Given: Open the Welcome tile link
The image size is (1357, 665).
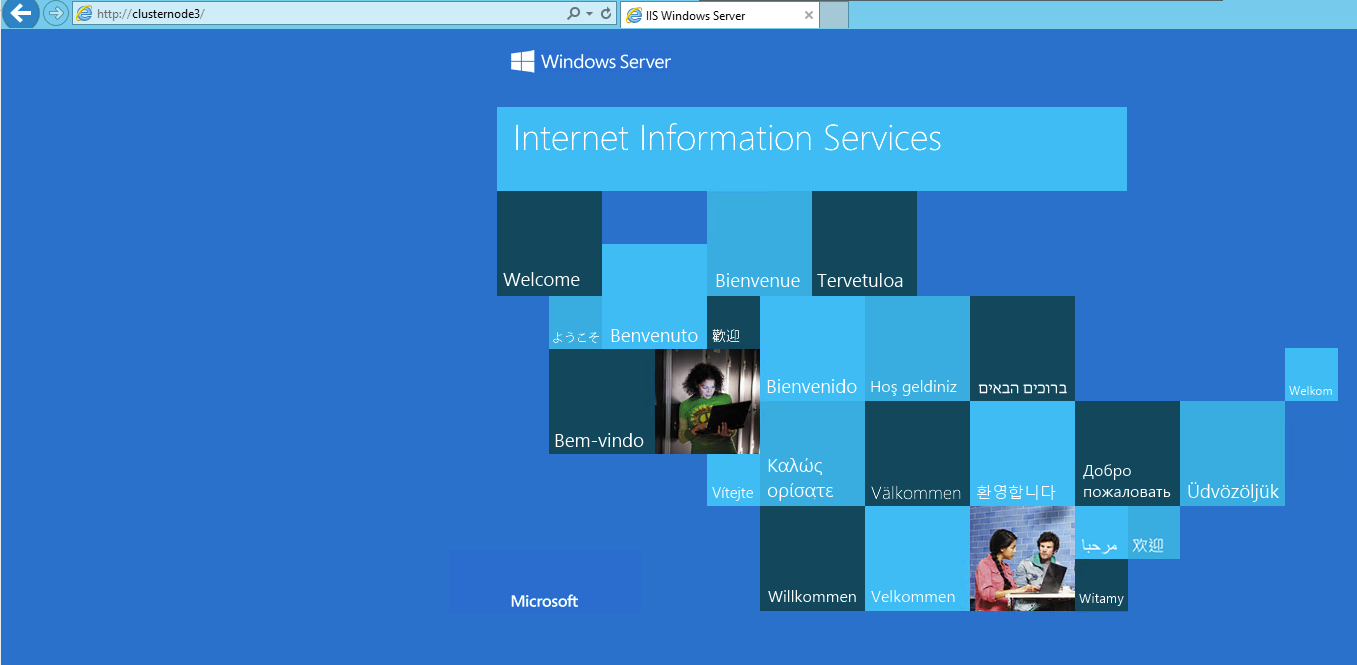Looking at the screenshot, I should click(549, 243).
